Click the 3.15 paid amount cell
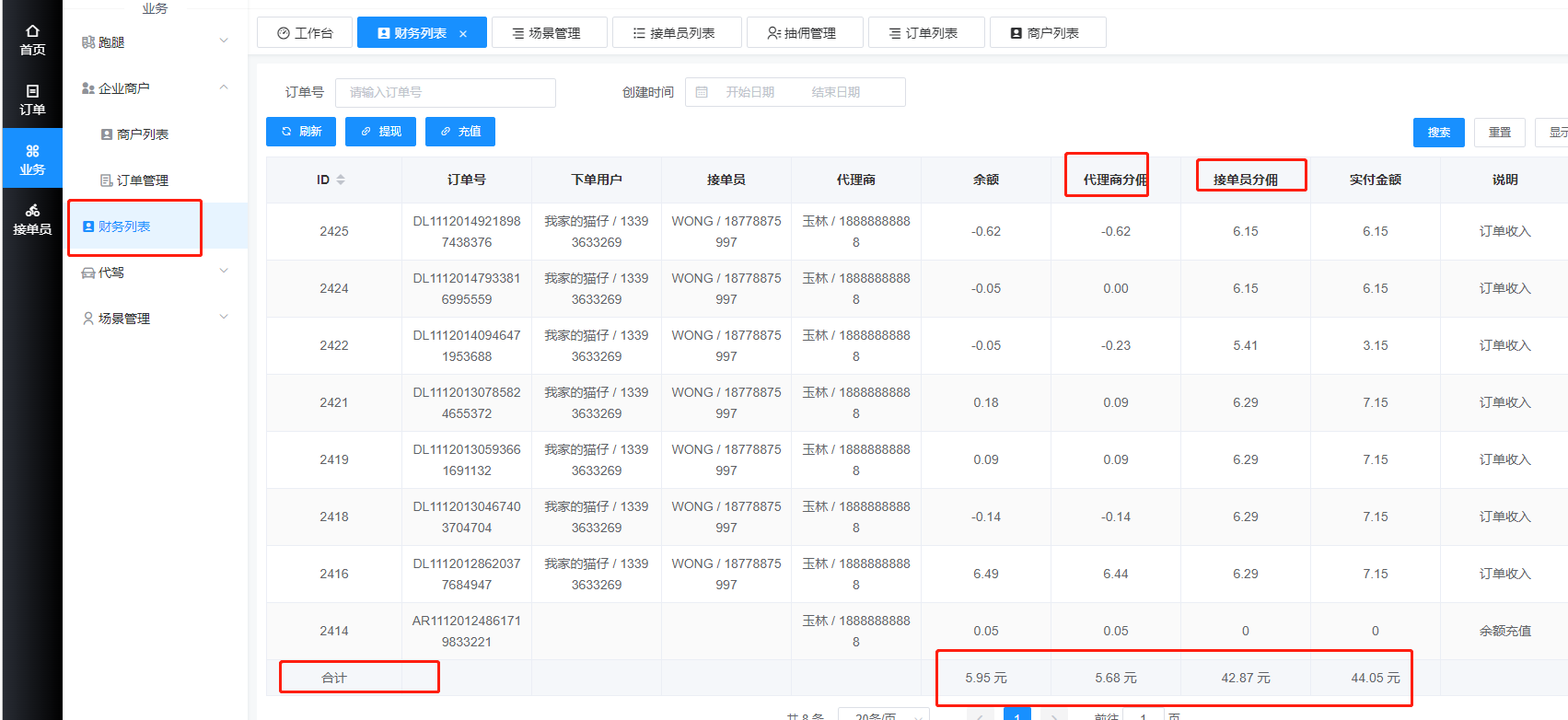This screenshot has width=1568, height=720. [x=1376, y=345]
